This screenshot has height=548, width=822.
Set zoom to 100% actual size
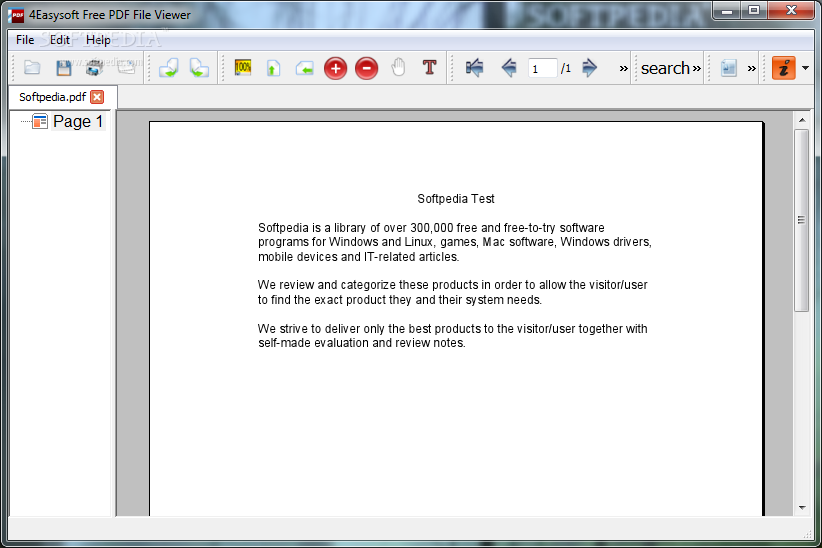point(243,68)
